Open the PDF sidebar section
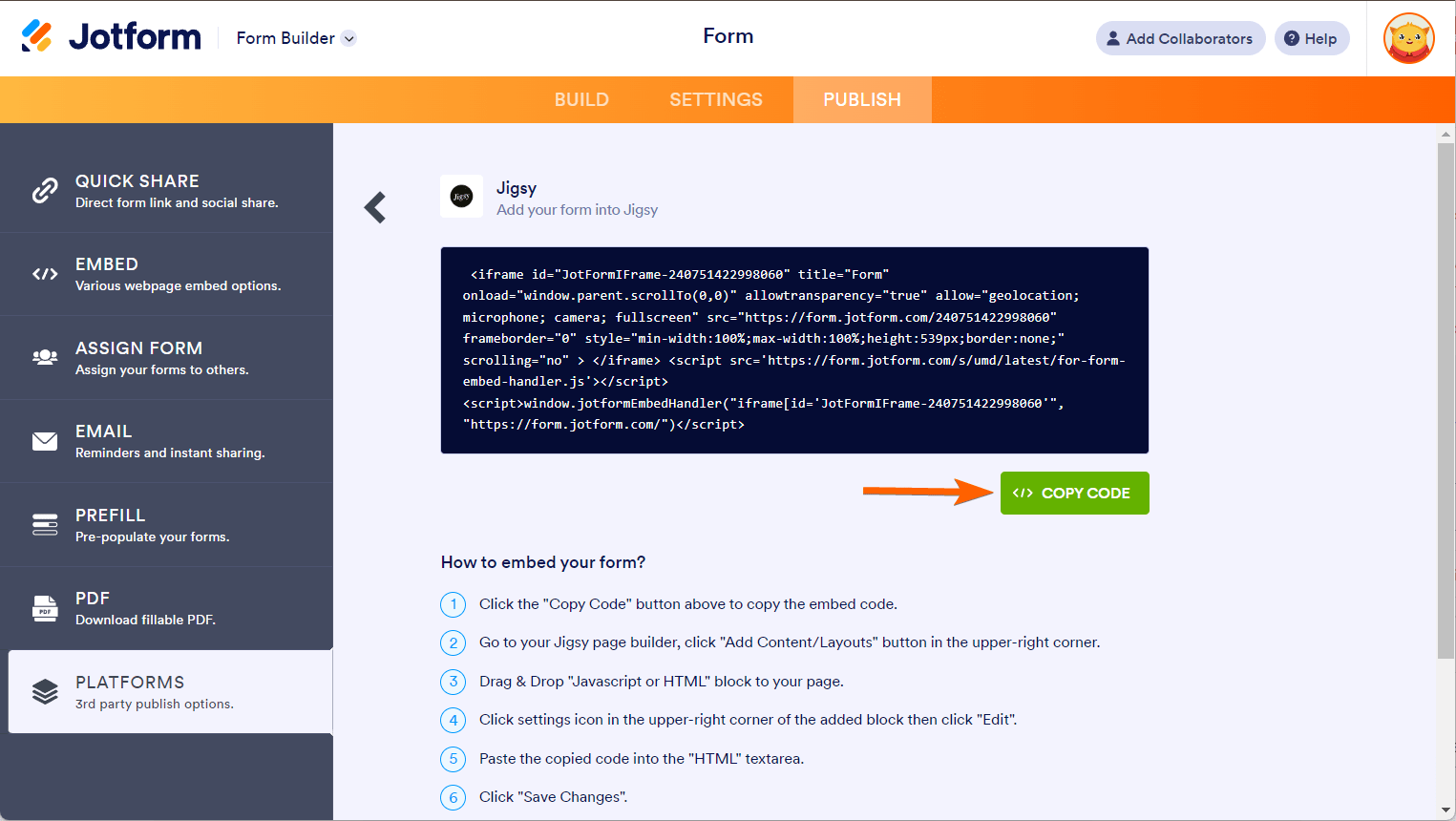The height and width of the screenshot is (821, 1456). pyautogui.click(x=166, y=608)
